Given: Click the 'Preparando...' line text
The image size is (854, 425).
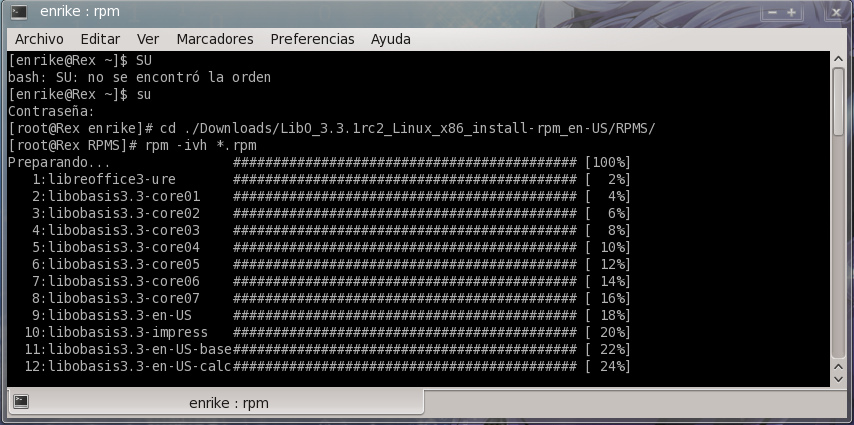Looking at the screenshot, I should 59,162.
